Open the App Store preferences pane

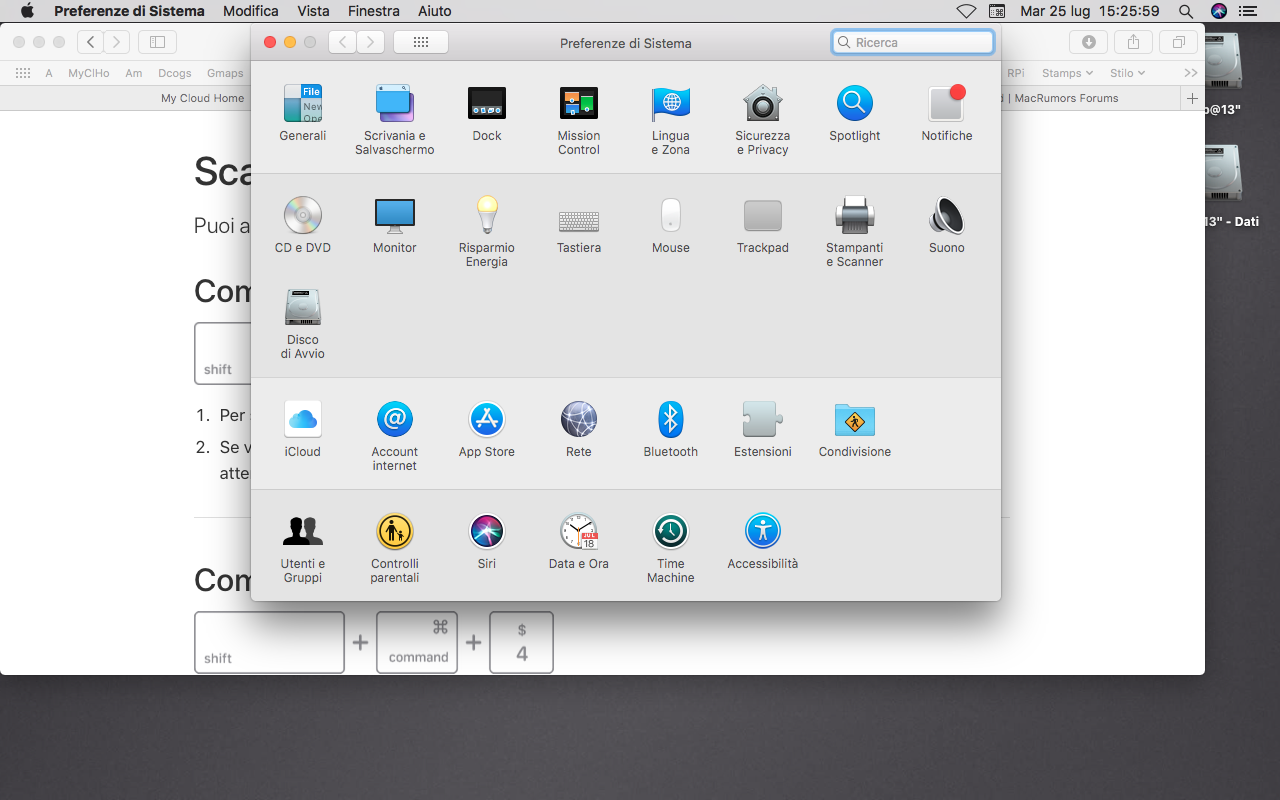(487, 429)
